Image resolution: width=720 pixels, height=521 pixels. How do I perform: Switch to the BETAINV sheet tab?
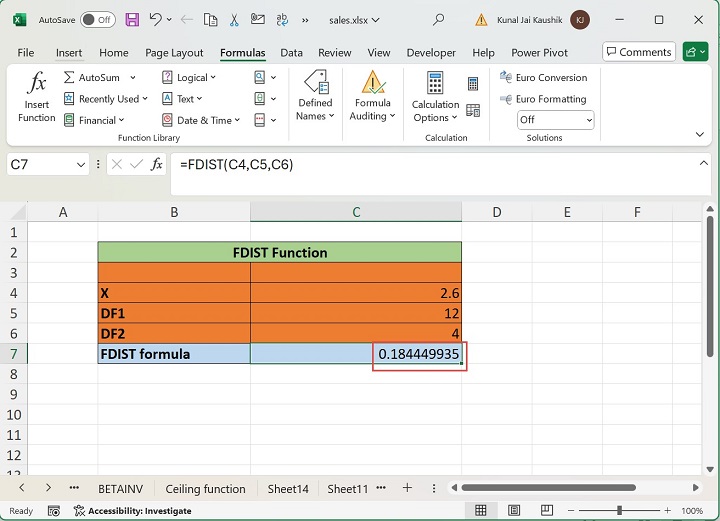(122, 488)
